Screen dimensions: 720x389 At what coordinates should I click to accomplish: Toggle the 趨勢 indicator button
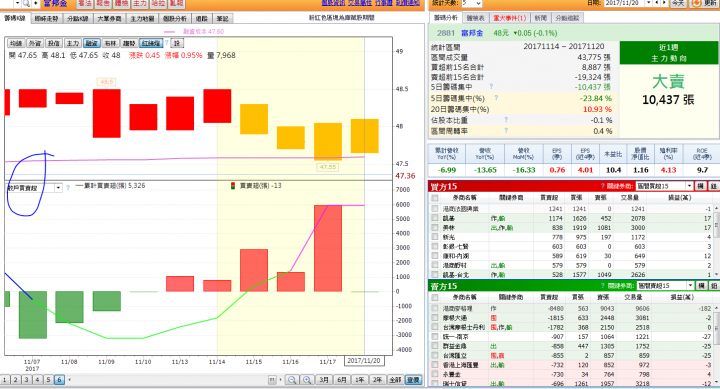coord(129,43)
